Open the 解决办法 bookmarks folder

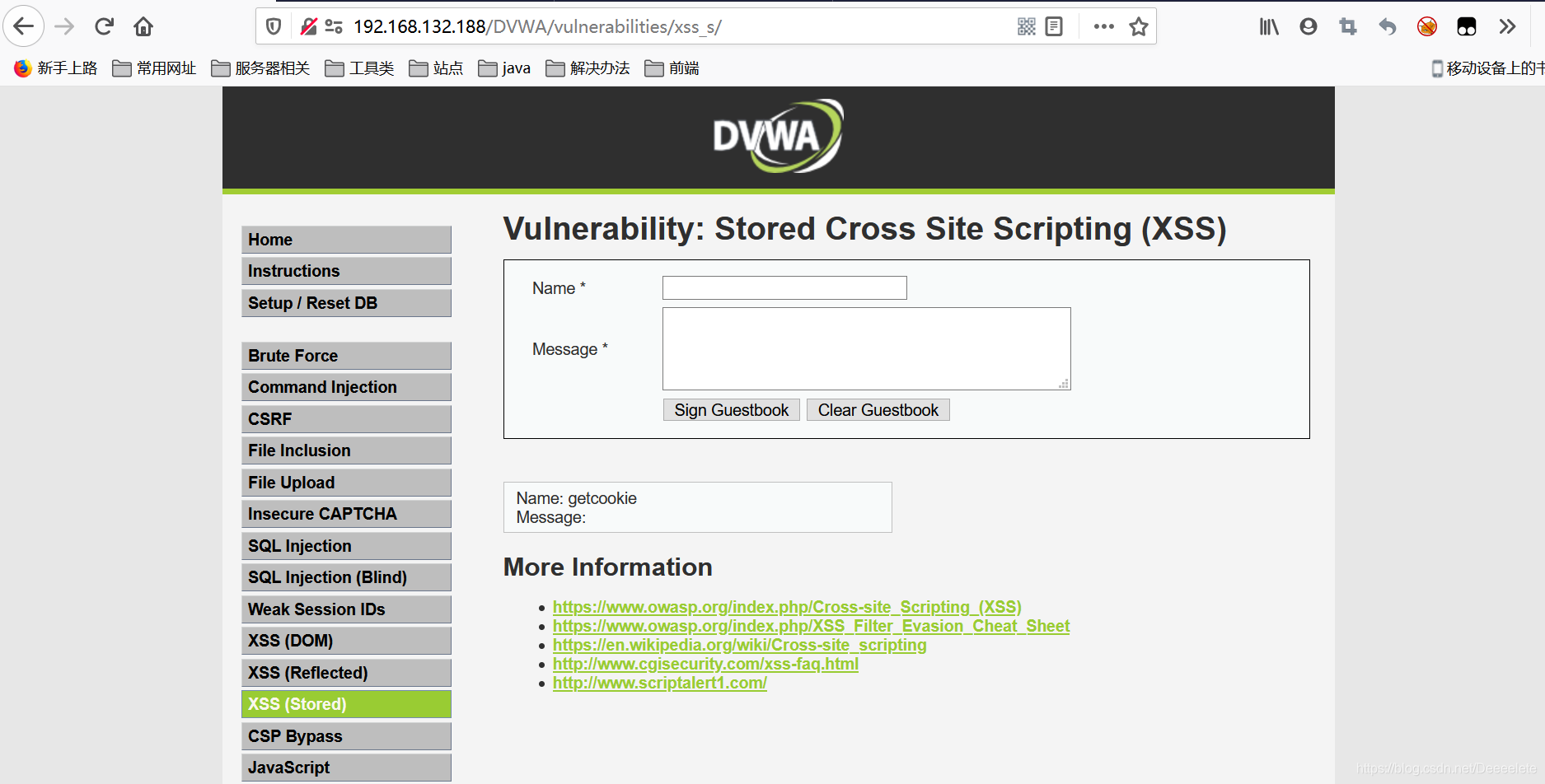588,68
